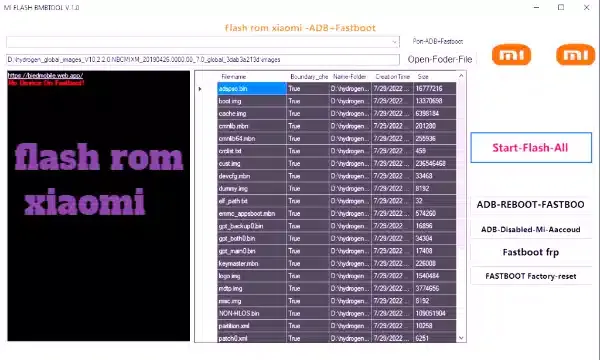
Task: Select the mdtp.img file cell
Action: pyautogui.click(x=252, y=288)
